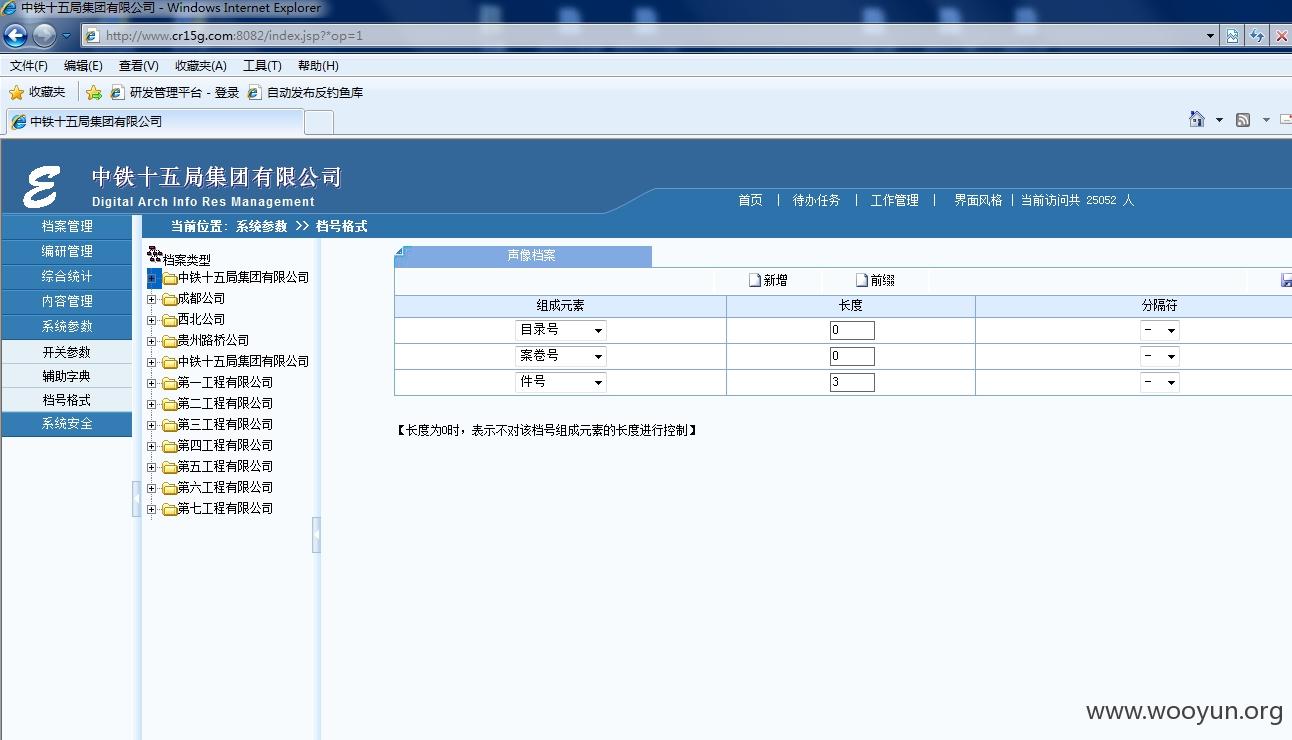Open the 帮助(H) menu
The width and height of the screenshot is (1292, 740).
(x=318, y=66)
